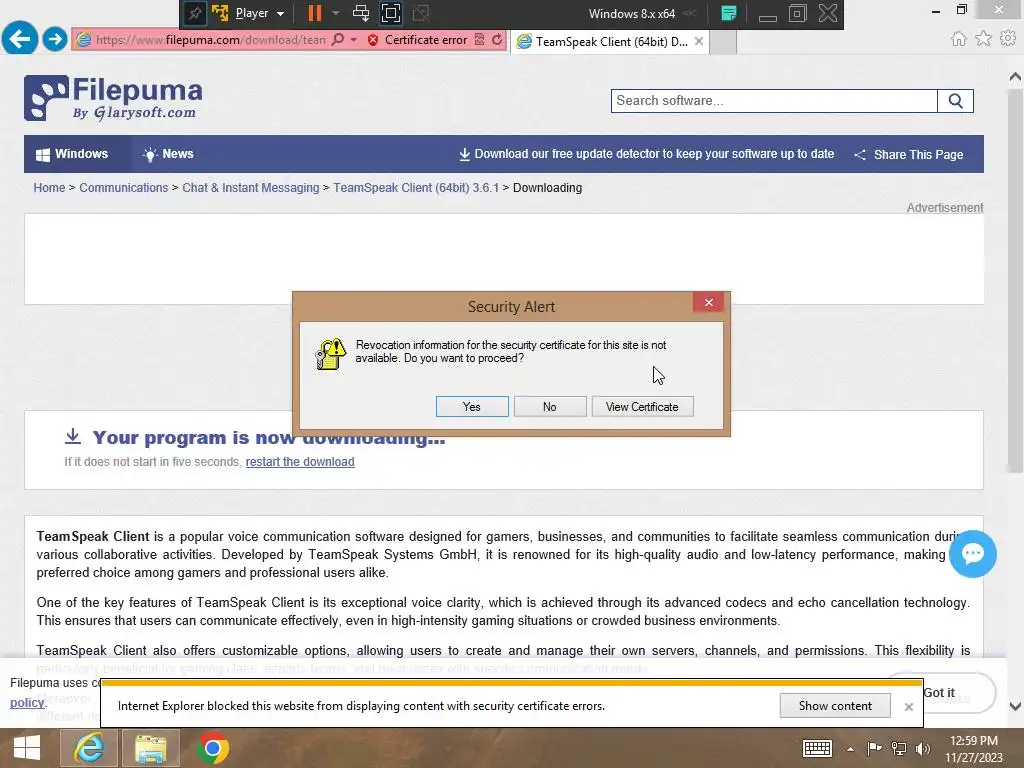The width and height of the screenshot is (1024, 768).
Task: Click the Advertisement label text
Action: click(x=944, y=208)
